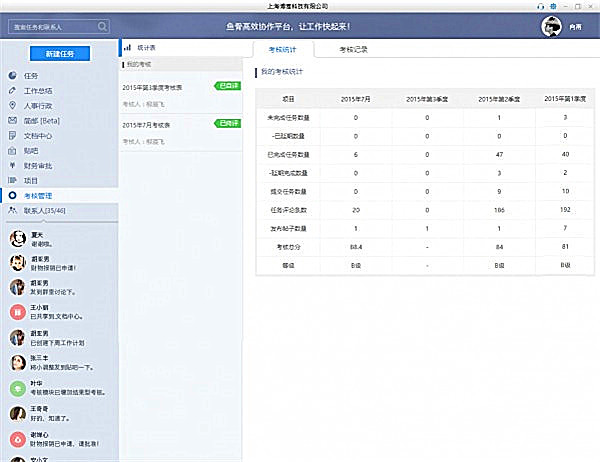Image resolution: width=600 pixels, height=462 pixels.
Task: Switch to the 考核记录 tab
Action: click(x=354, y=48)
